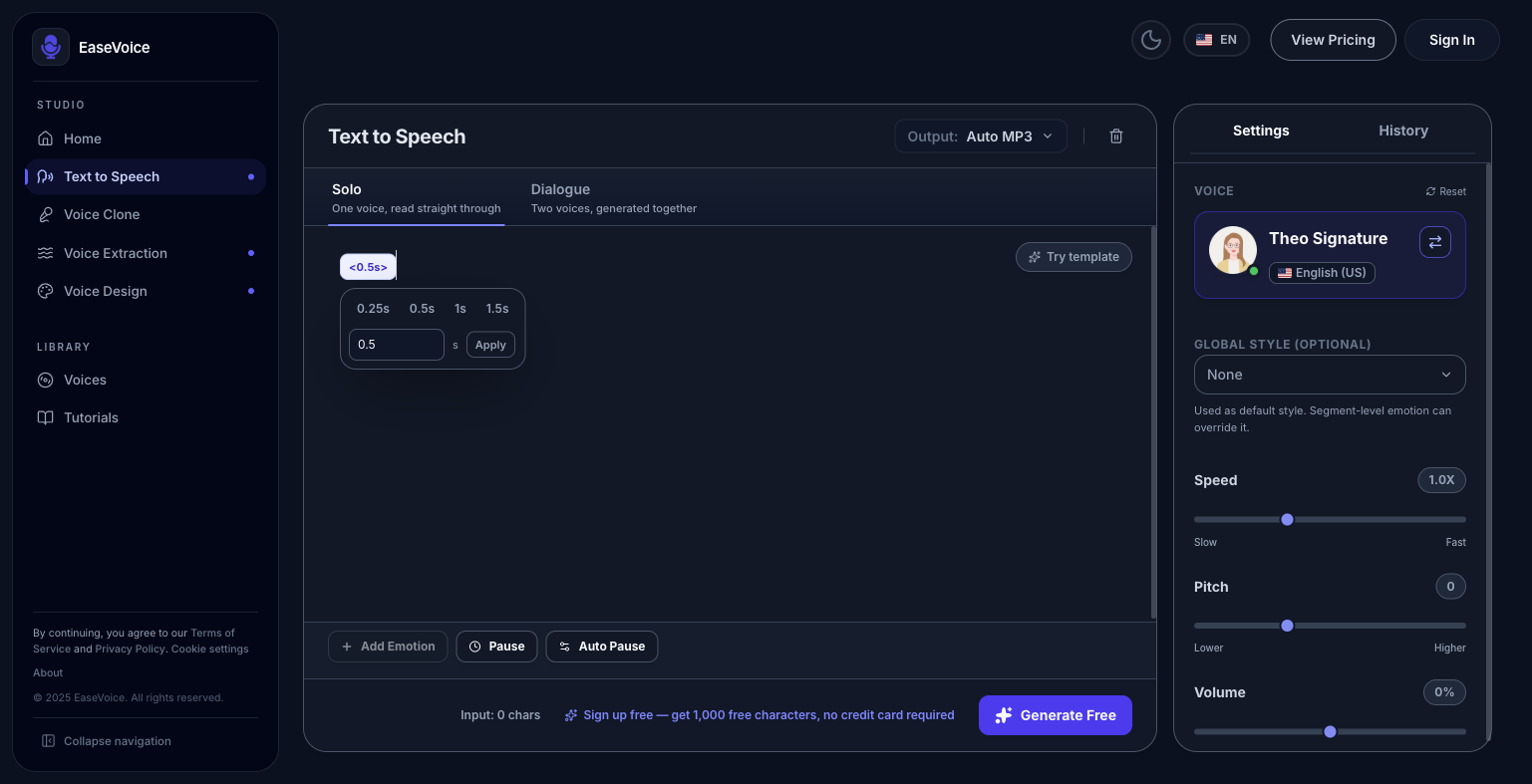Switch to the History tab

click(1402, 131)
